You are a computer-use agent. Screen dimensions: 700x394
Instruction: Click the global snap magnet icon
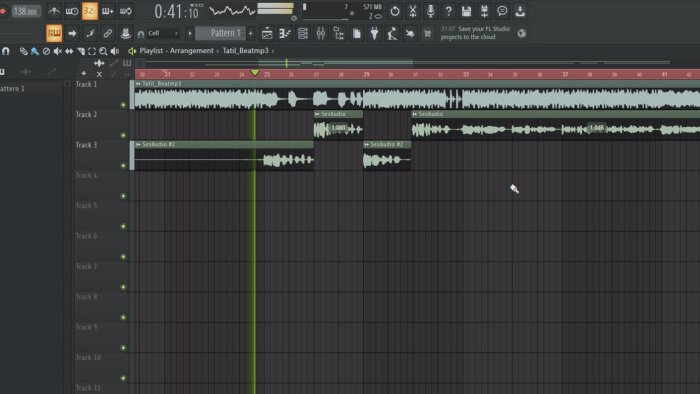click(x=141, y=34)
